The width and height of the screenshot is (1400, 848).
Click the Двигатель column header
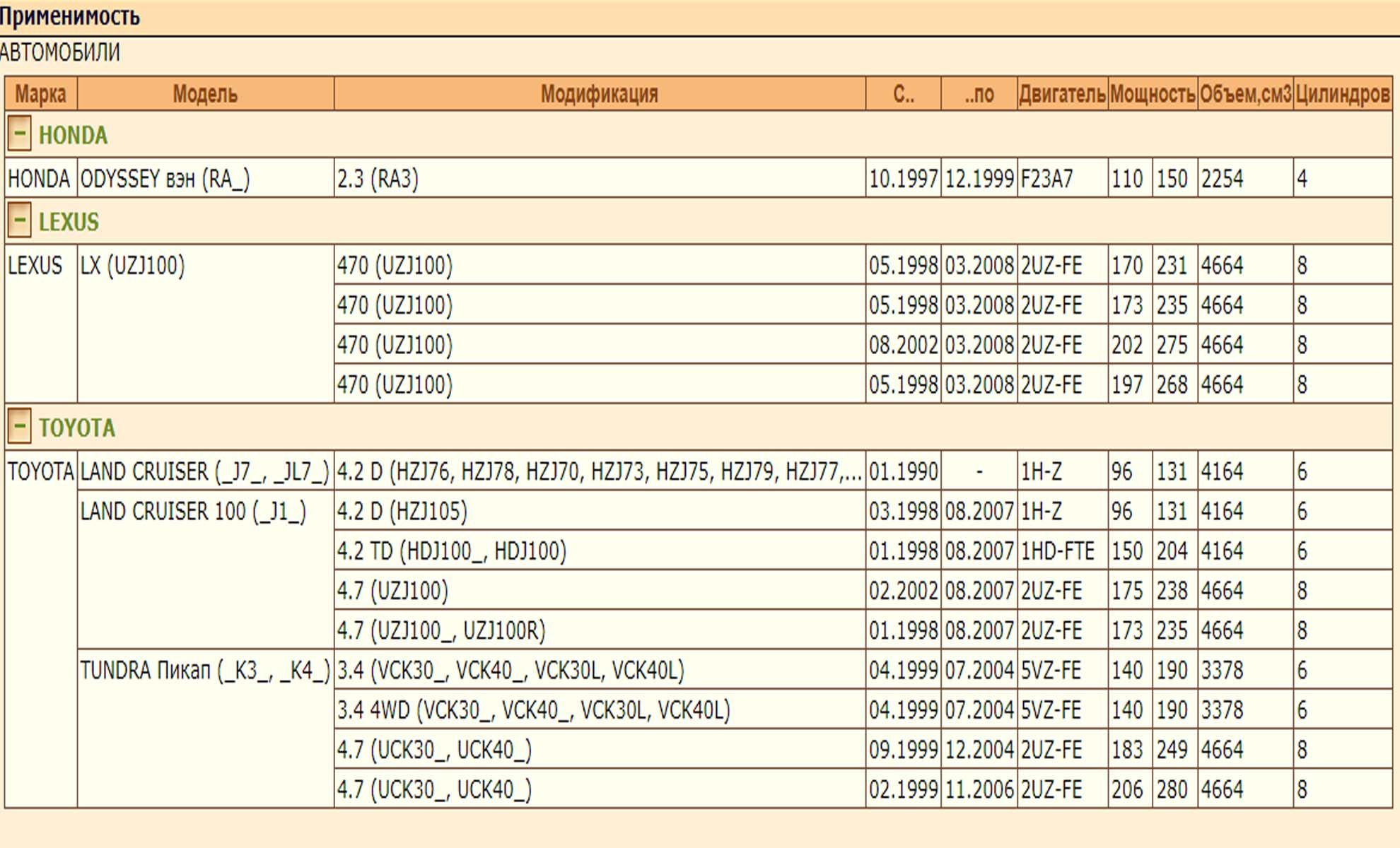click(1062, 94)
